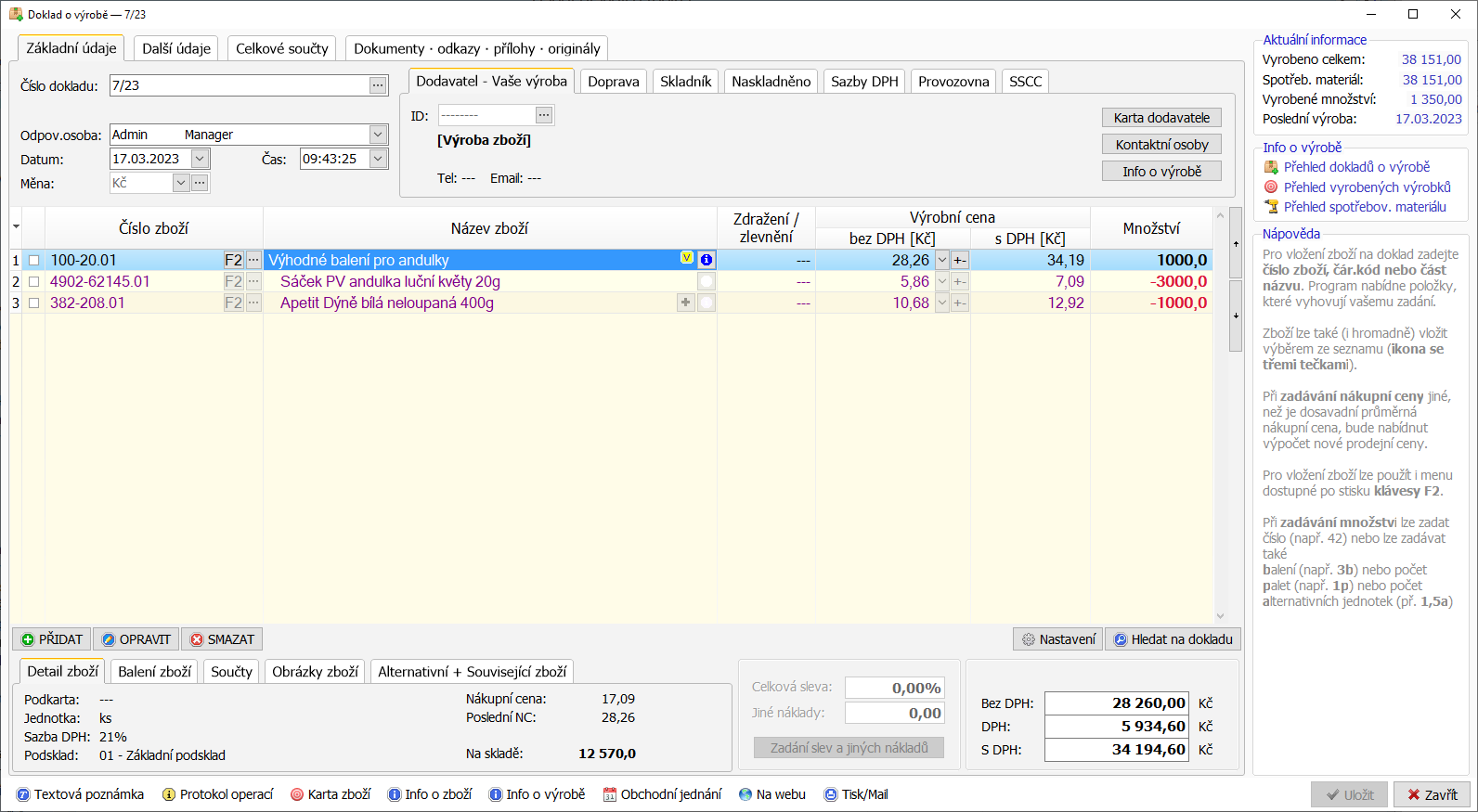Open price dropdown in row 28,26
This screenshot has width=1478, height=812.
coord(941,260)
